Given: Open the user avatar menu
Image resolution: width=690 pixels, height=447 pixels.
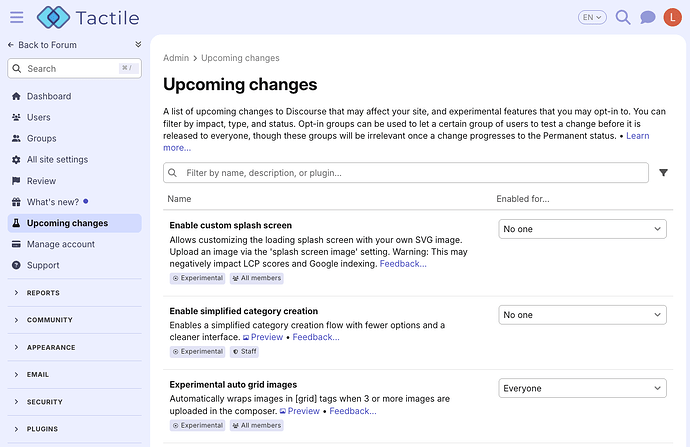Looking at the screenshot, I should click(x=672, y=18).
